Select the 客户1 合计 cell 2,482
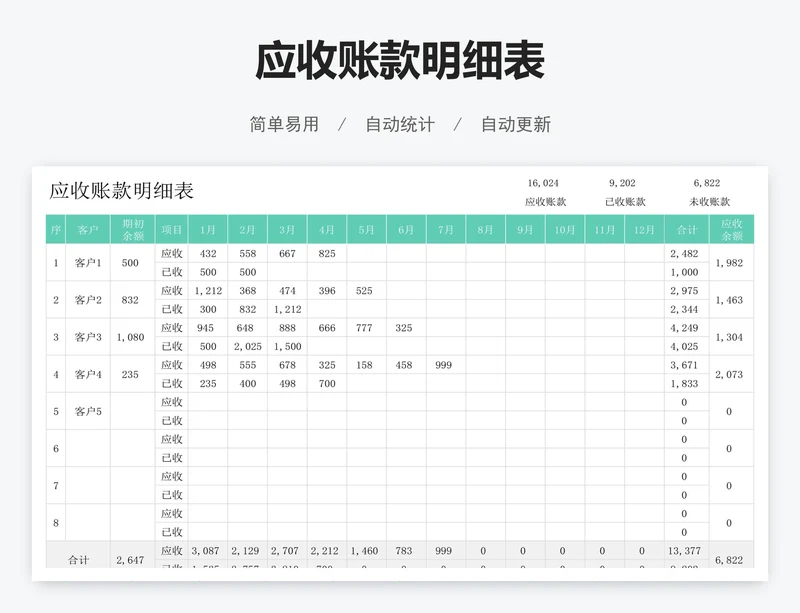 [687, 254]
